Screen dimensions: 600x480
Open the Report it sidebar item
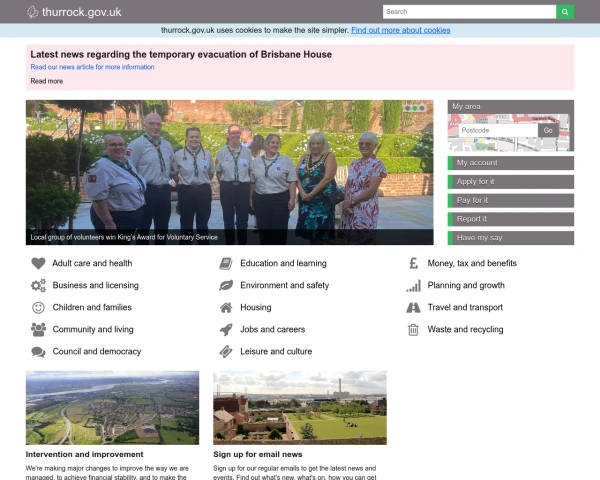[511, 219]
